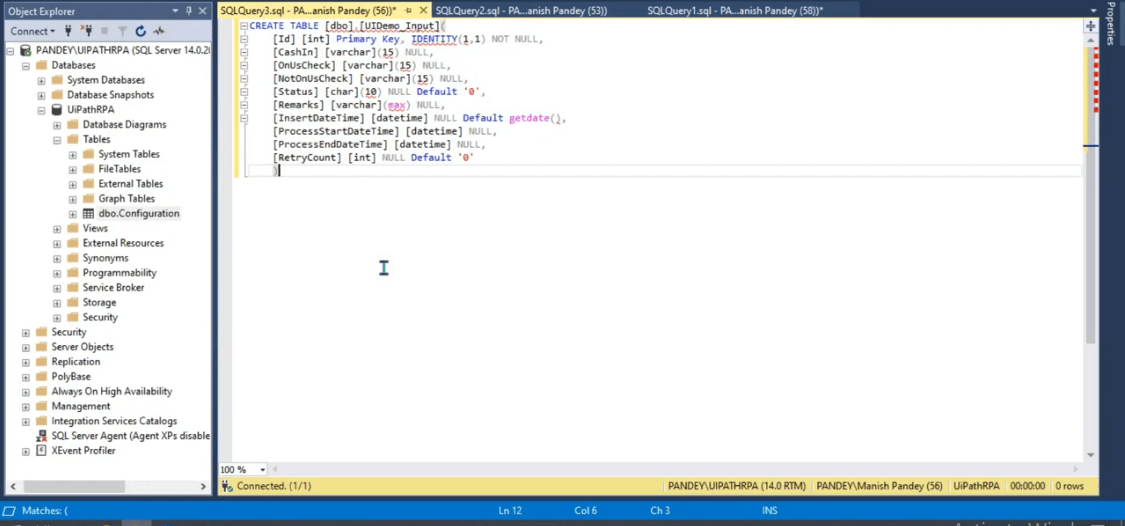This screenshot has width=1125, height=526.
Task: Click the editor scroll up arrow
Action: [x=1091, y=39]
